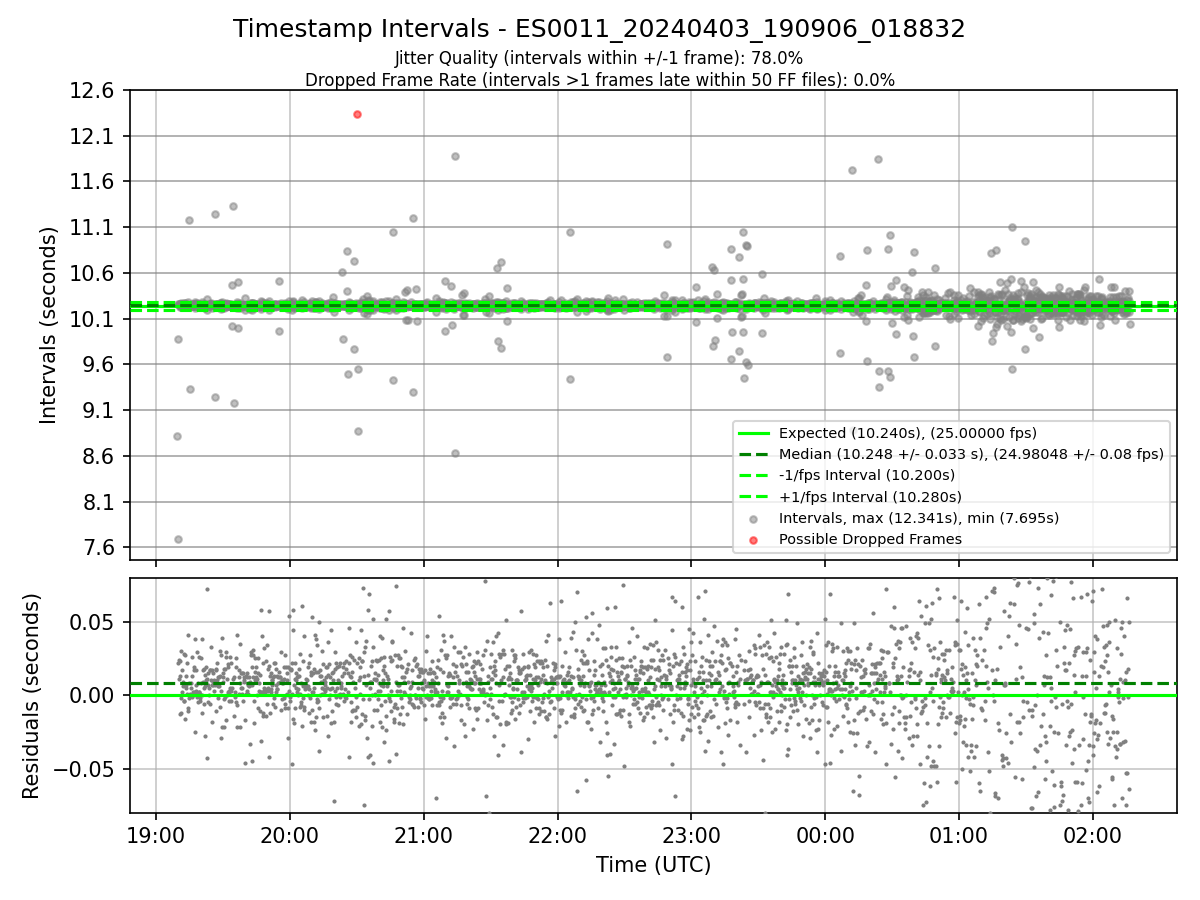The image size is (1200, 900).
Task: Click the '01:00' x-axis tick label
Action: click(x=959, y=834)
